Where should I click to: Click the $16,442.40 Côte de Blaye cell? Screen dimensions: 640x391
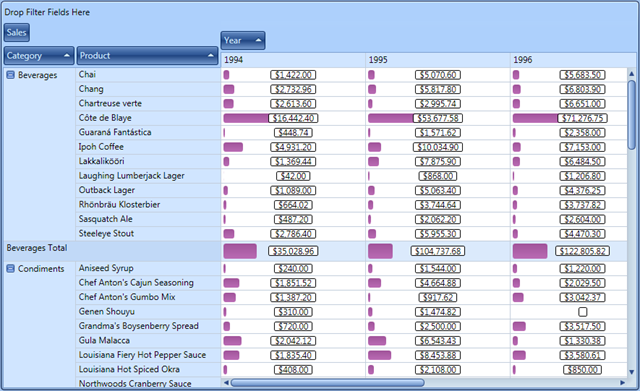[293, 118]
